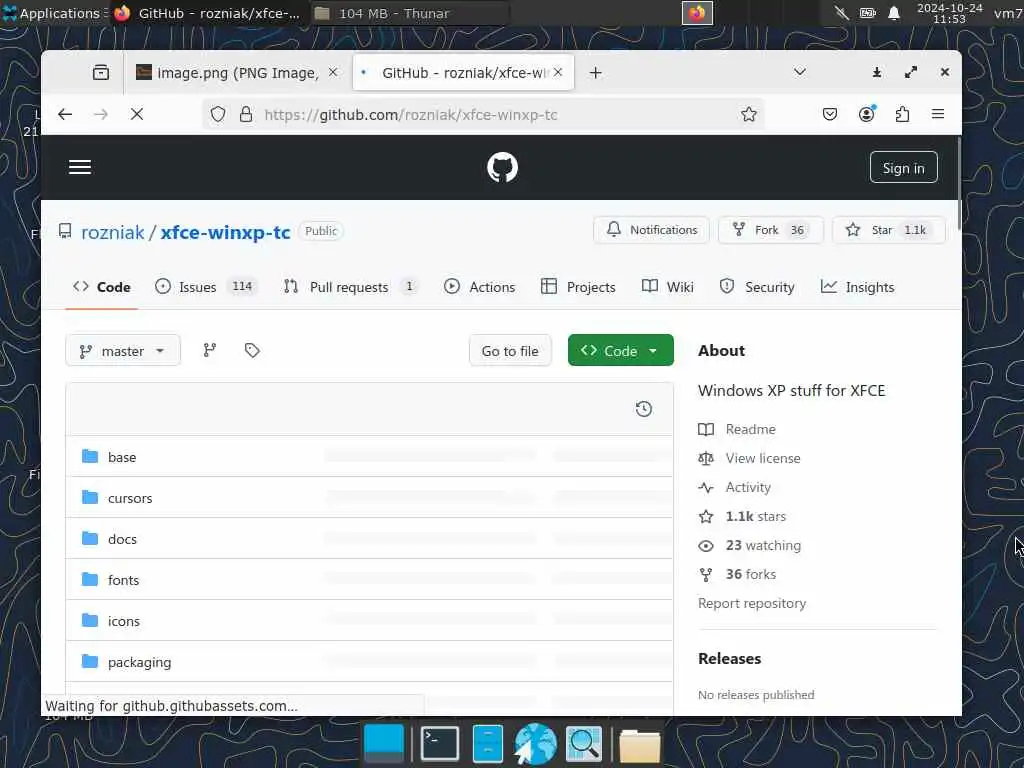Switch to Thunar window in the taskbar
This screenshot has width=1024, height=768.
[408, 13]
